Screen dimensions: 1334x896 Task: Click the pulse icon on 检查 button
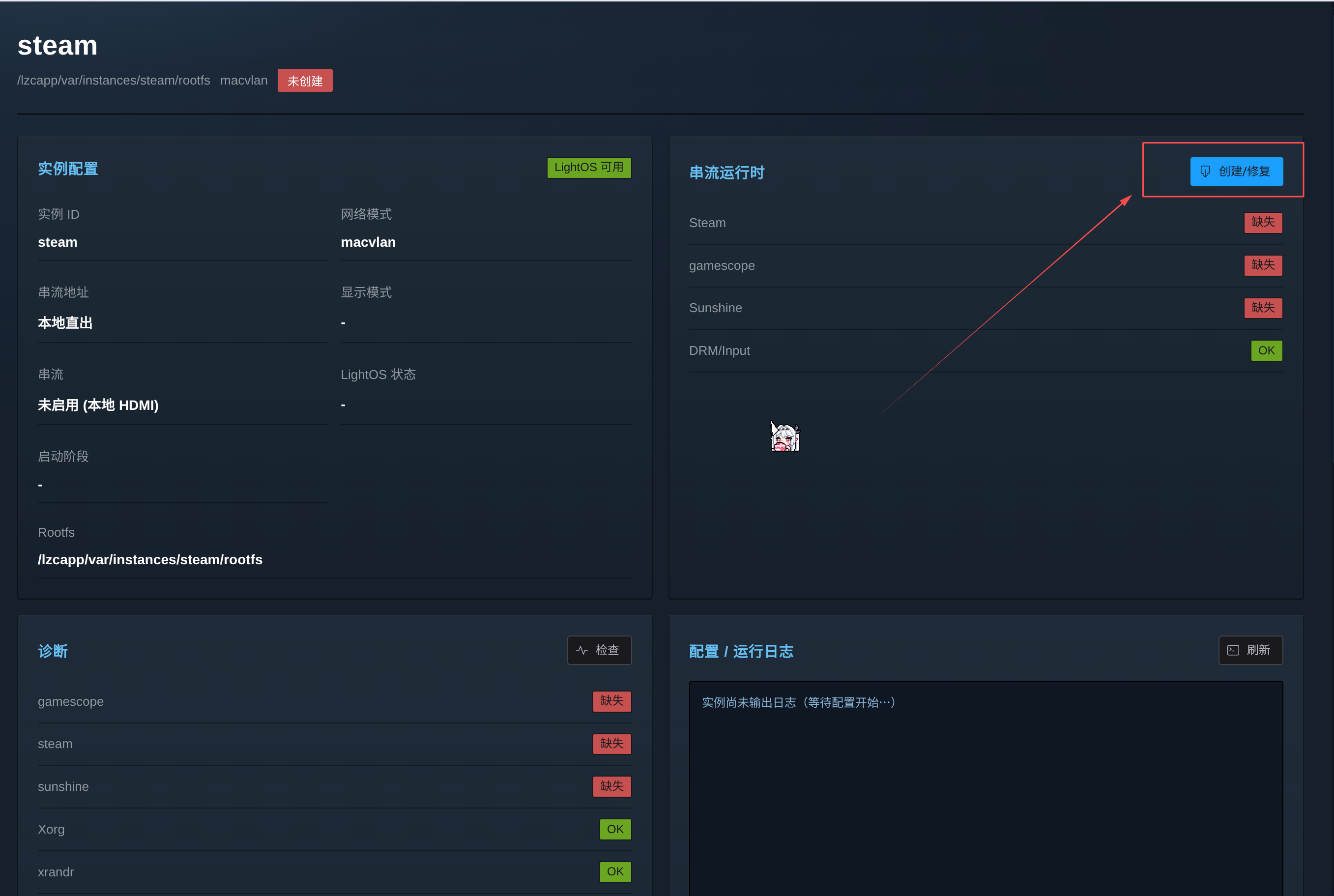coord(581,650)
